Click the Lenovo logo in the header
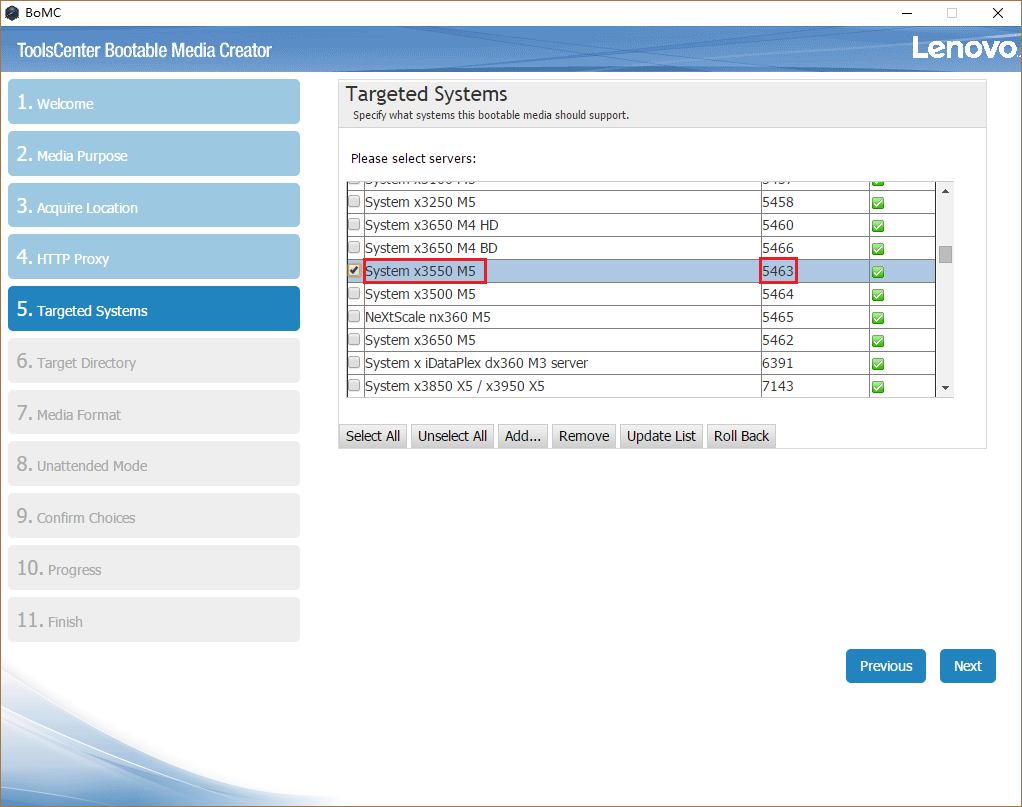Image resolution: width=1022 pixels, height=807 pixels. coord(965,48)
